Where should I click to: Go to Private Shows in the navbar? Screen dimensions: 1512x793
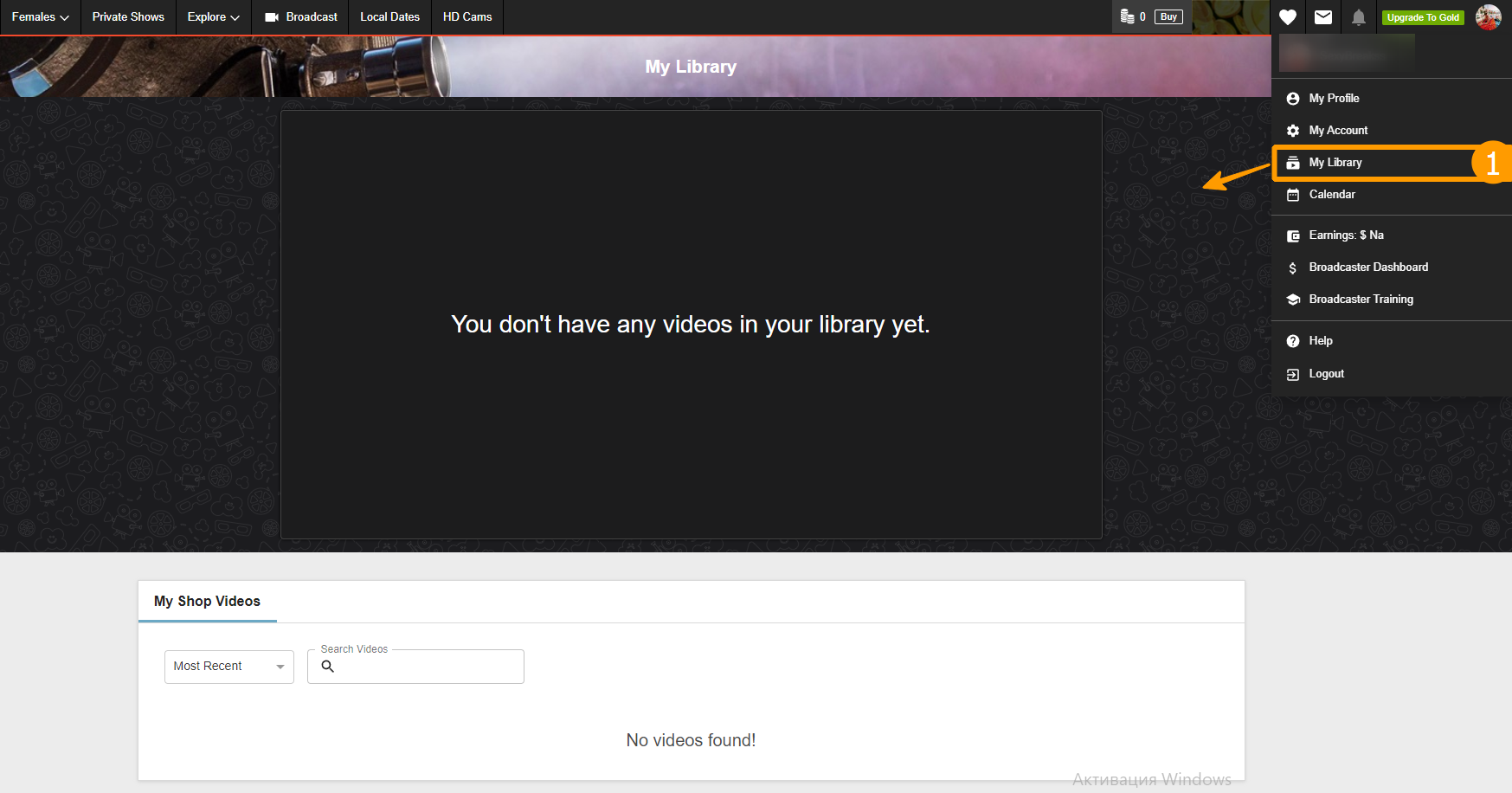pos(128,17)
